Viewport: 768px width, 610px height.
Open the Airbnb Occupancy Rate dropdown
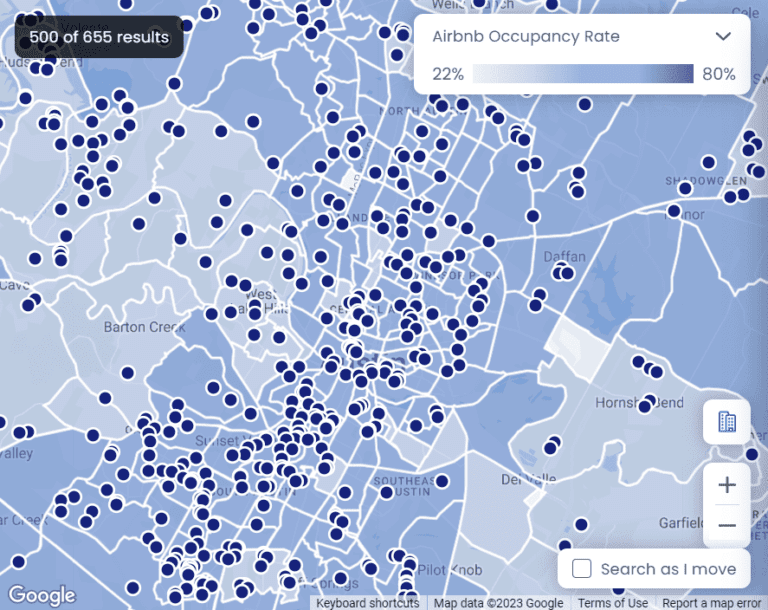tap(582, 36)
